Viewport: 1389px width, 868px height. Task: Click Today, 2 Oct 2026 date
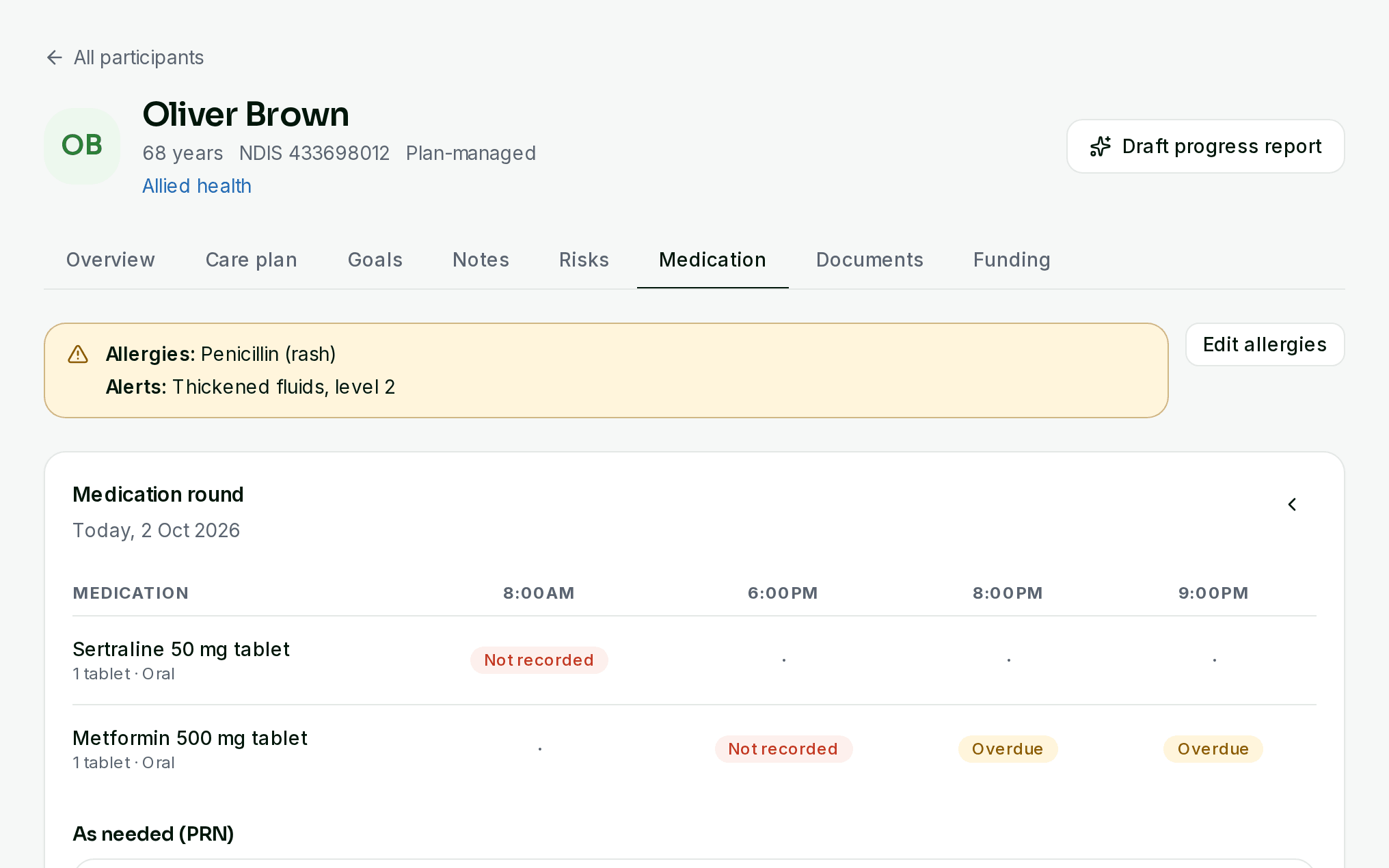click(x=157, y=530)
